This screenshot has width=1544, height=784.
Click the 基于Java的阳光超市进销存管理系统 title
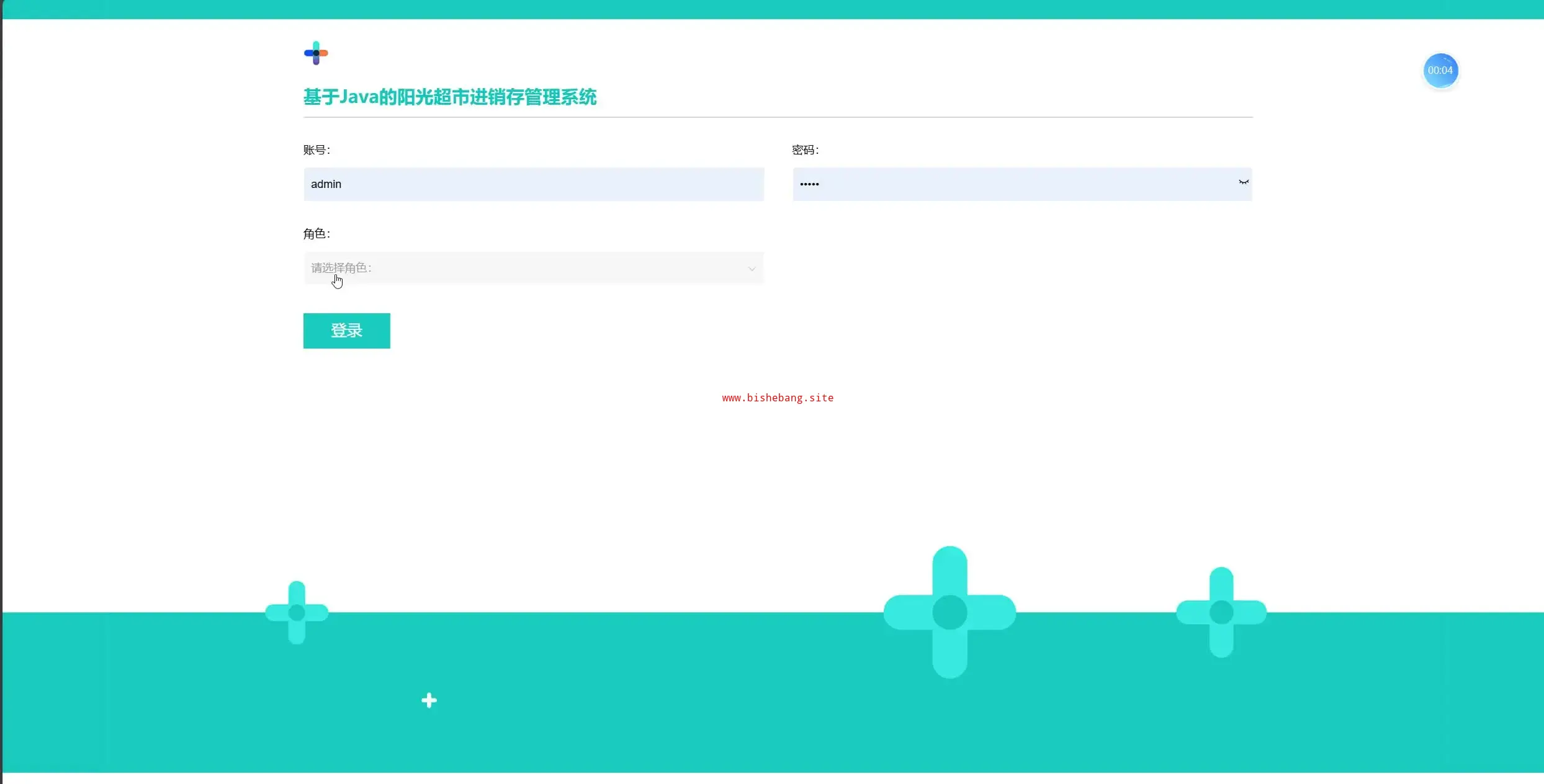[449, 97]
